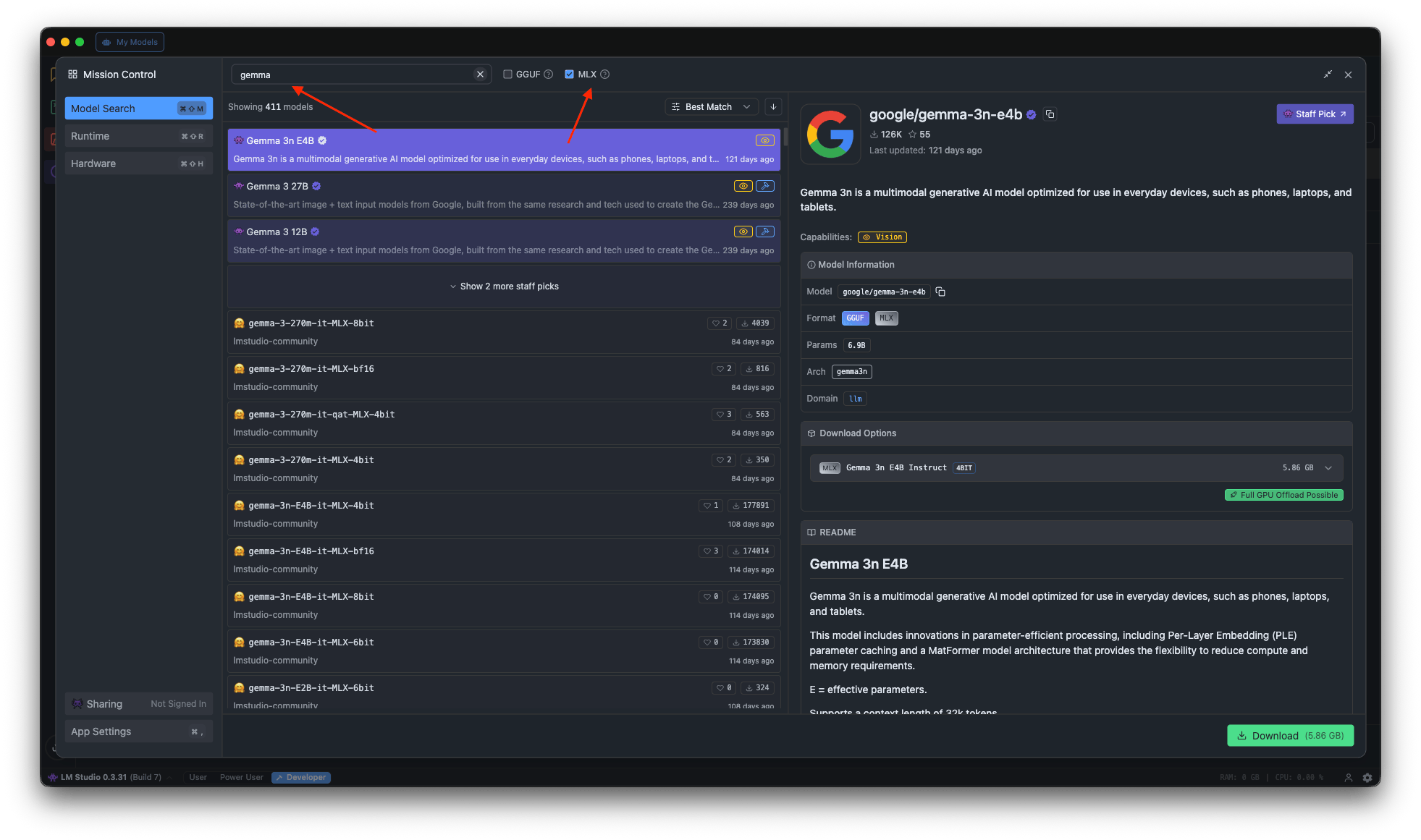Screen dimensions: 1421x840
Task: Open the Staff Pick link
Action: [x=1315, y=114]
